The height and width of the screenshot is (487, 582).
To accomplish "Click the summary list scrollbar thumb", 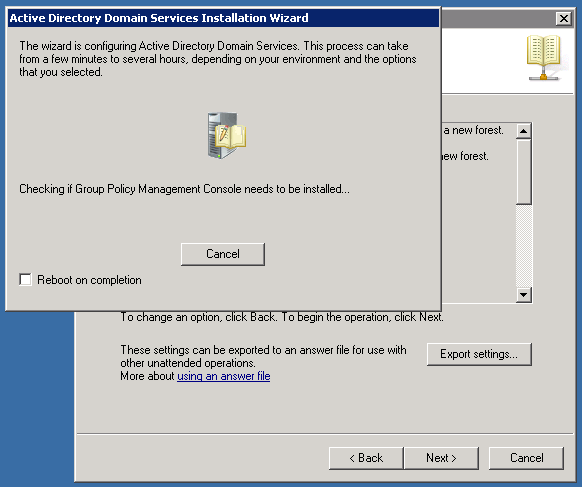I will [x=524, y=172].
